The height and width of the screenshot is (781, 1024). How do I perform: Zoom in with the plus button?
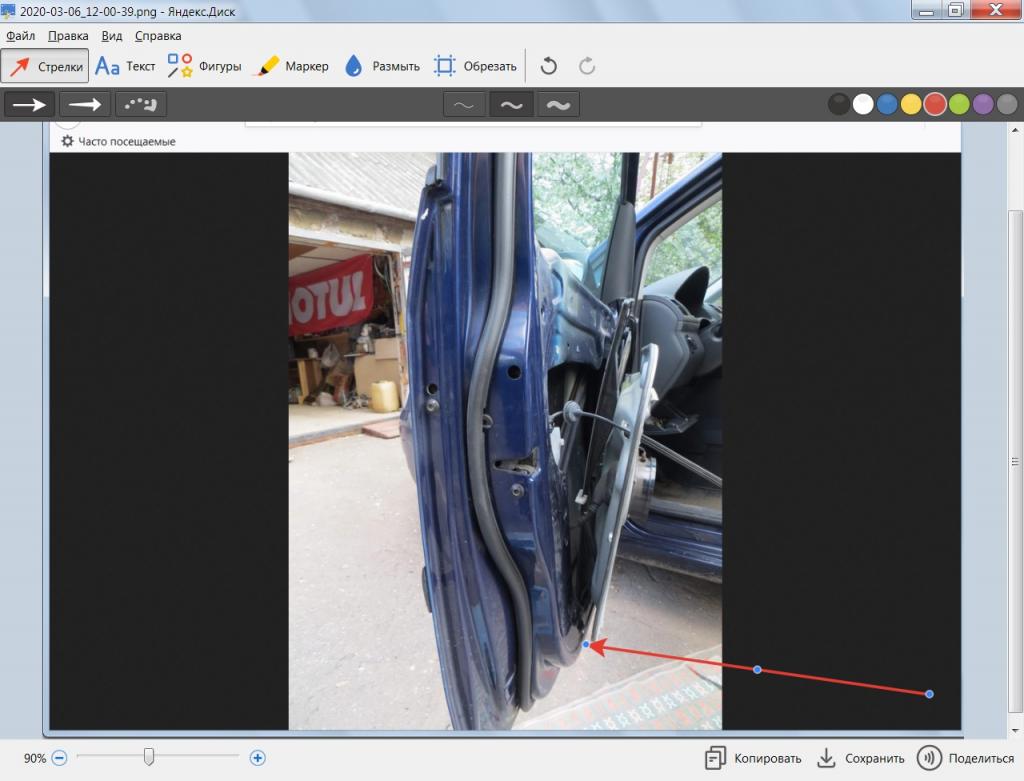(257, 758)
